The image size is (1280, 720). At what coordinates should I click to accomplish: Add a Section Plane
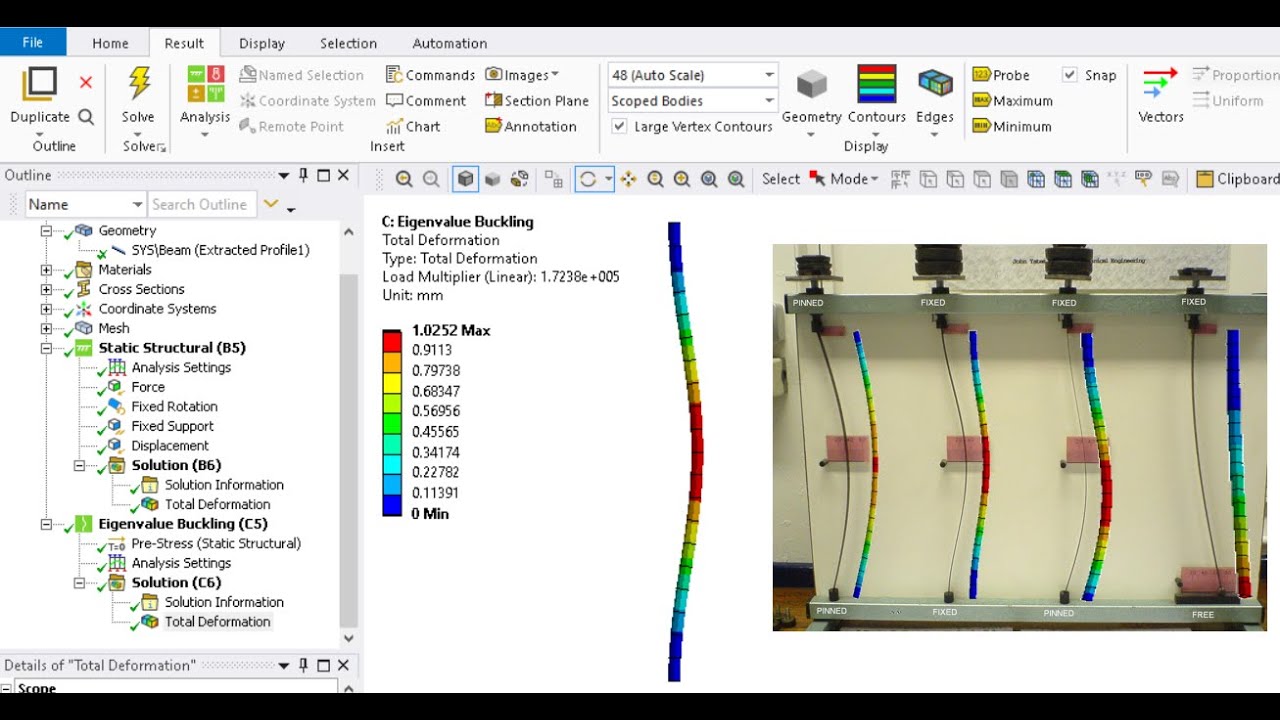point(537,101)
